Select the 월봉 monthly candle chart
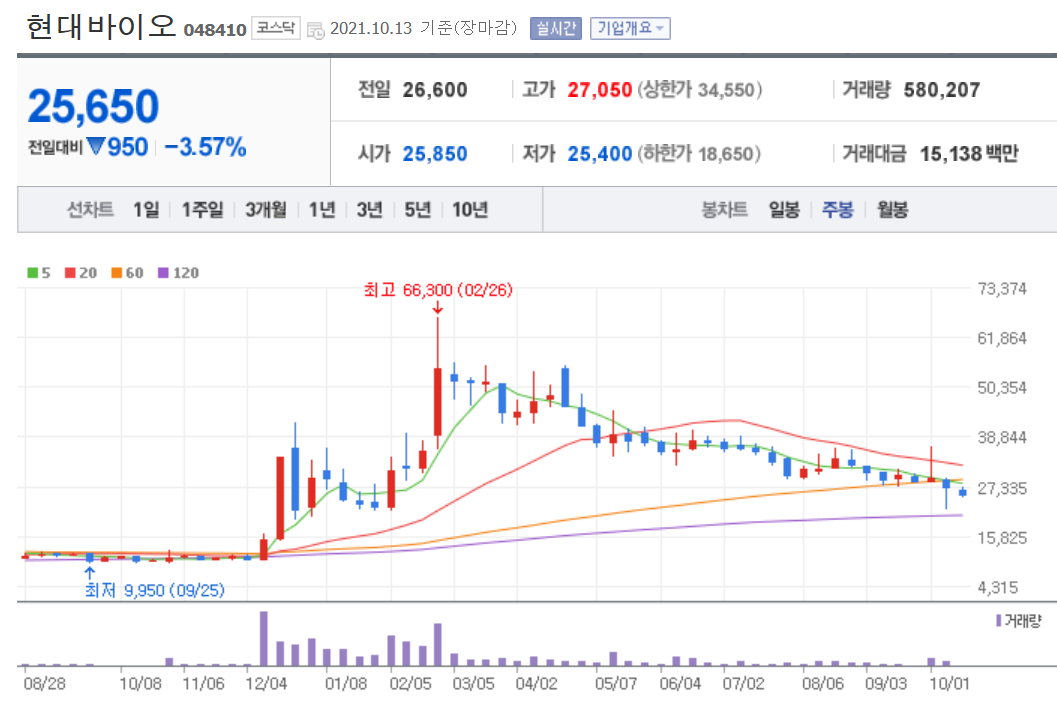This screenshot has height=702, width=1057. tap(892, 210)
